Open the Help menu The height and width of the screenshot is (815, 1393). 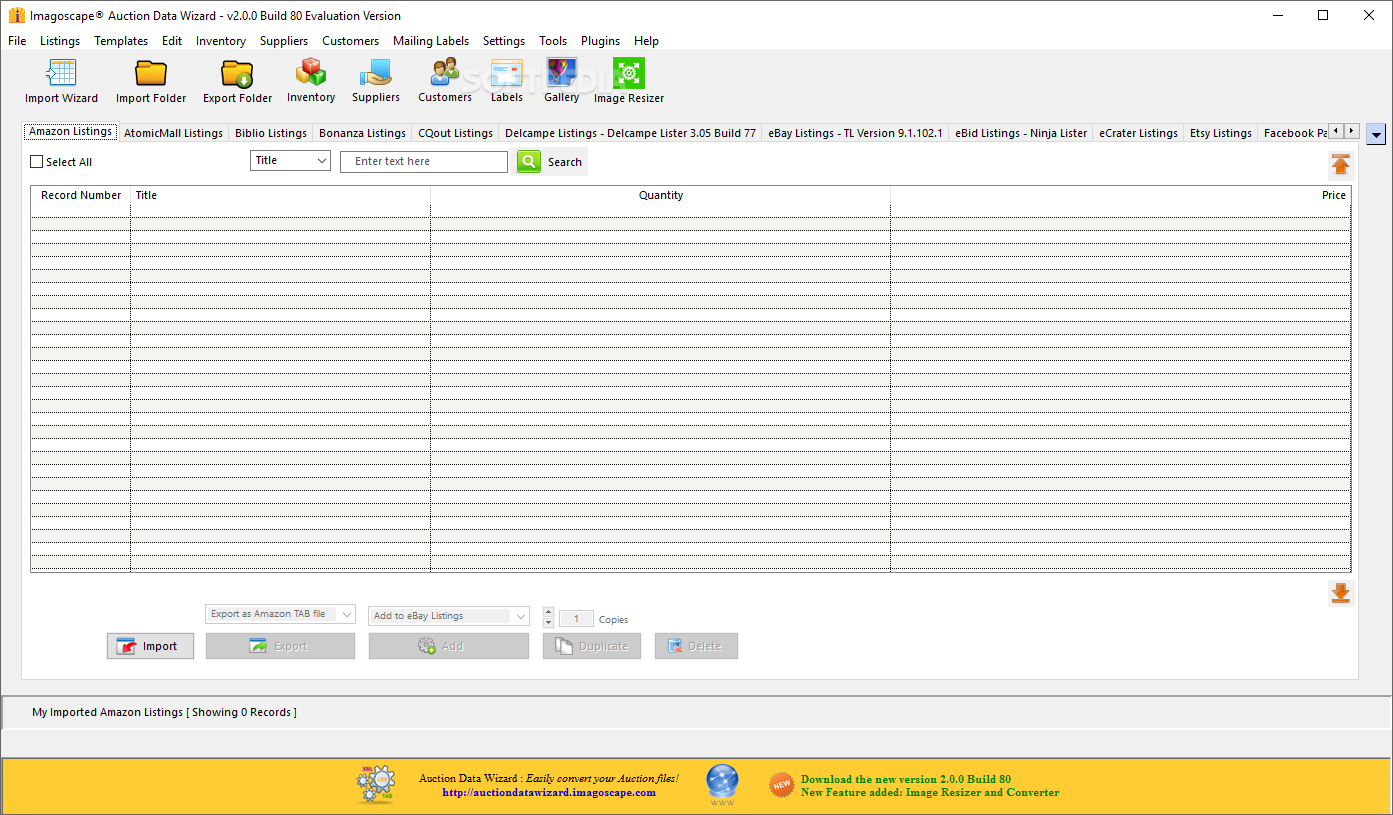(646, 41)
